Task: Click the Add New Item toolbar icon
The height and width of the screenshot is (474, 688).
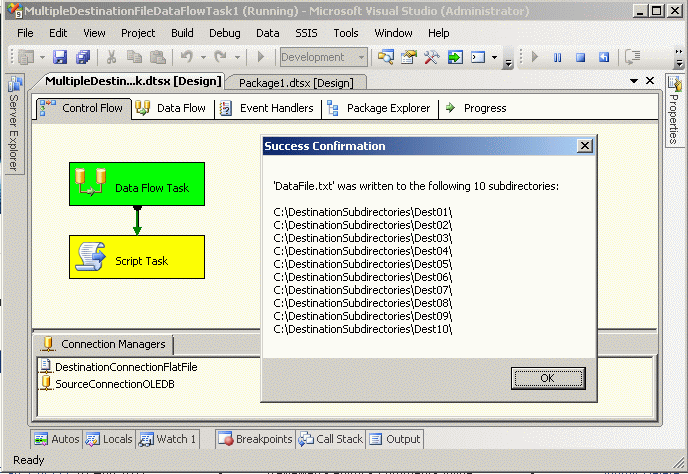Action: [26, 57]
